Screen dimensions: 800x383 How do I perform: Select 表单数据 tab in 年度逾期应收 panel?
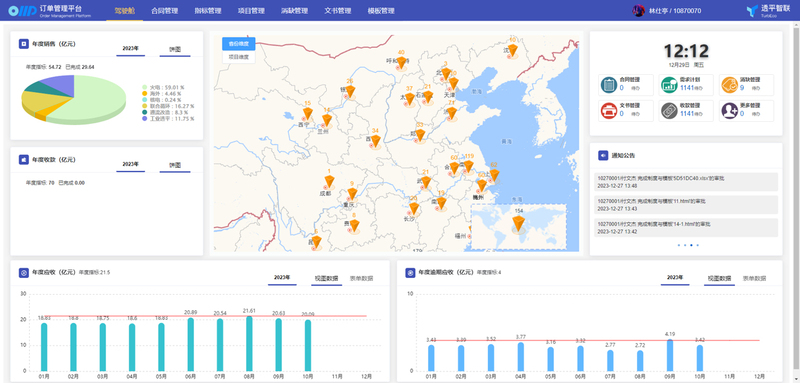[x=754, y=278]
